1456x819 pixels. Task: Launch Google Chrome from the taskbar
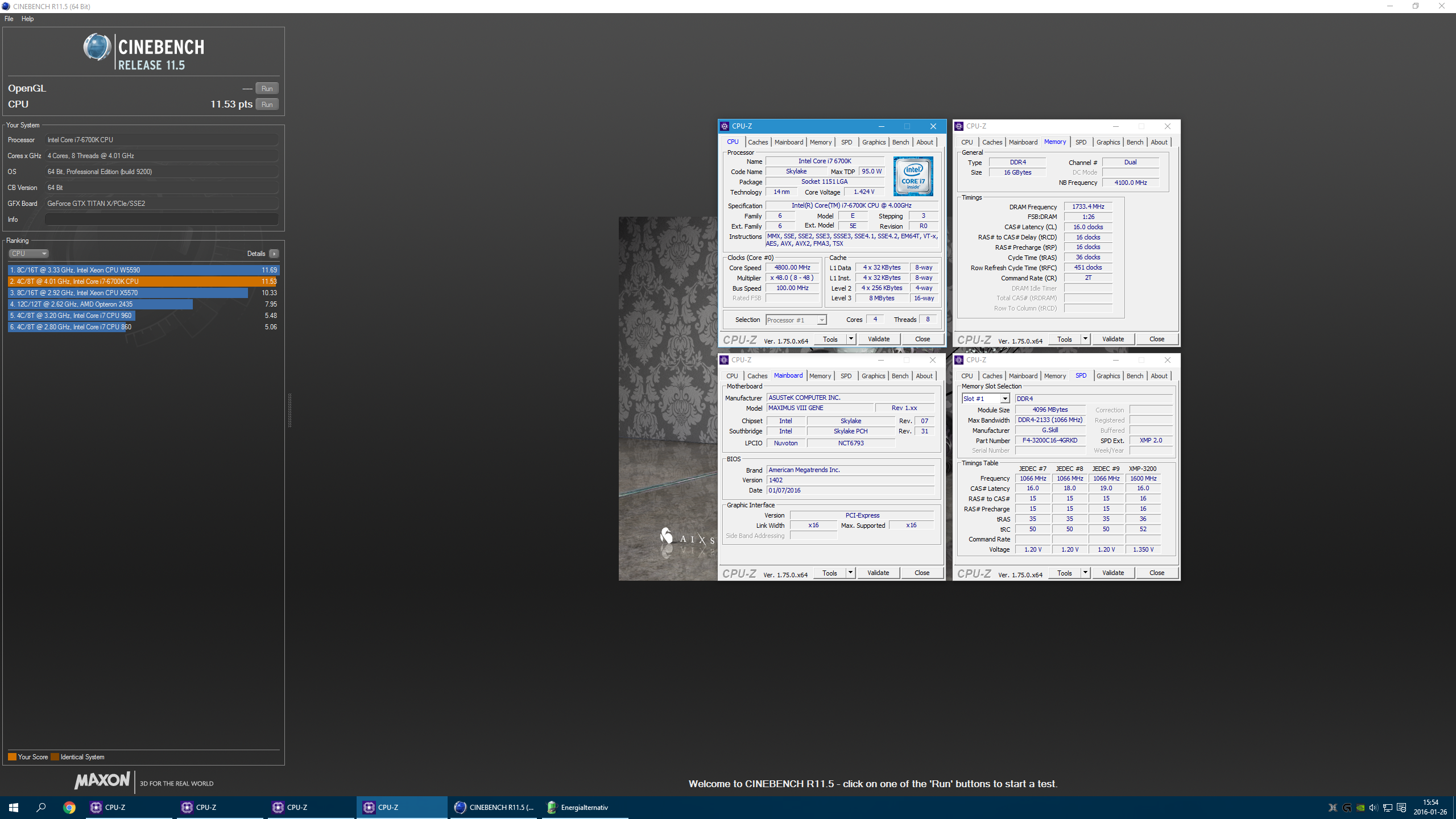click(69, 807)
